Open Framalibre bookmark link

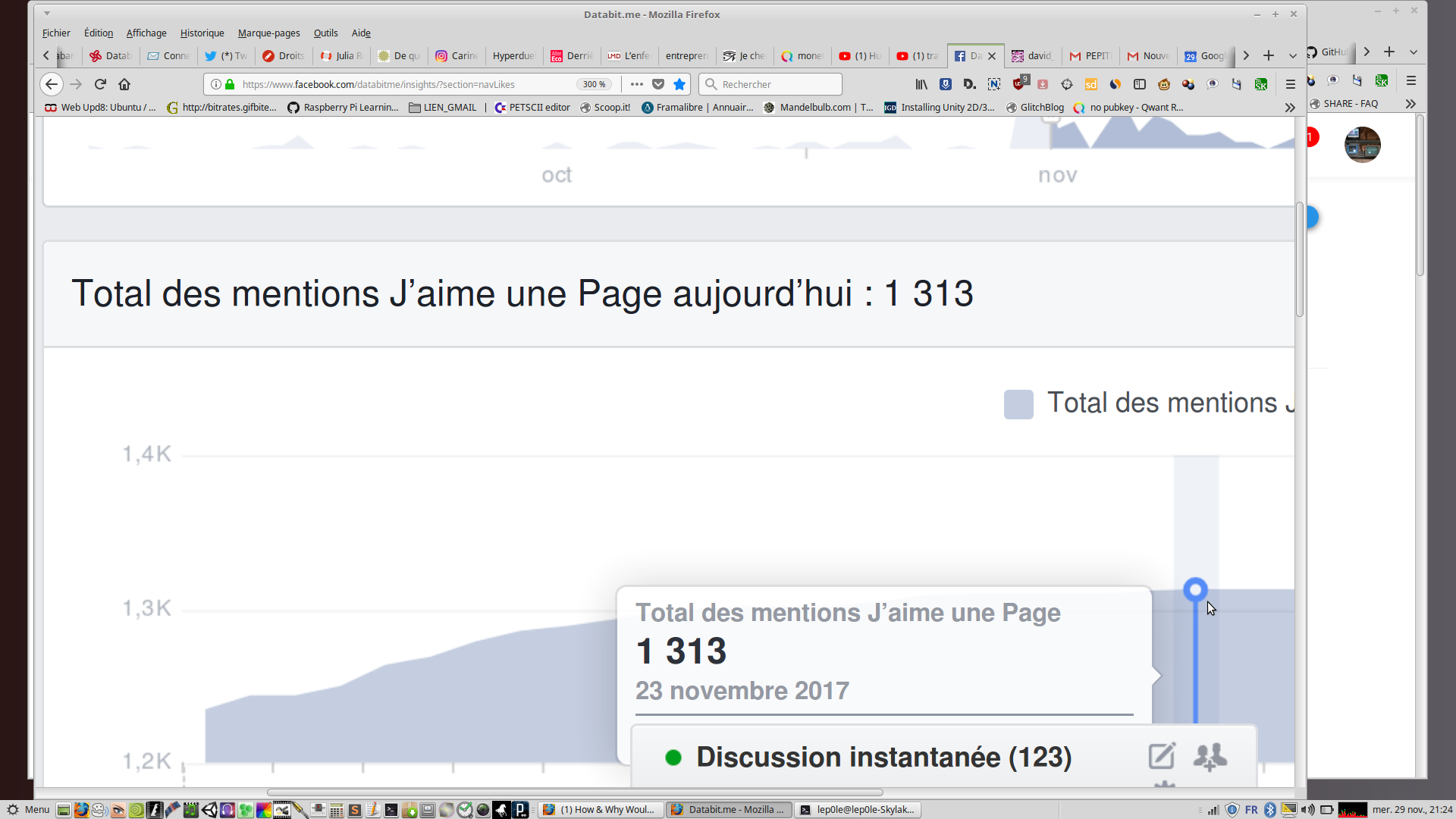[698, 108]
